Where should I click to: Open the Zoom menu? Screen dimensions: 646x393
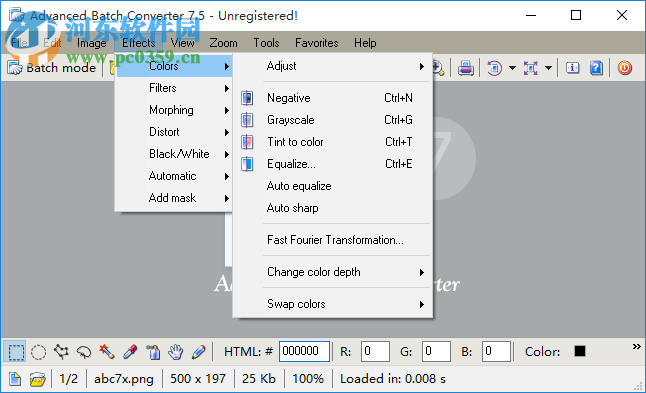tap(223, 43)
